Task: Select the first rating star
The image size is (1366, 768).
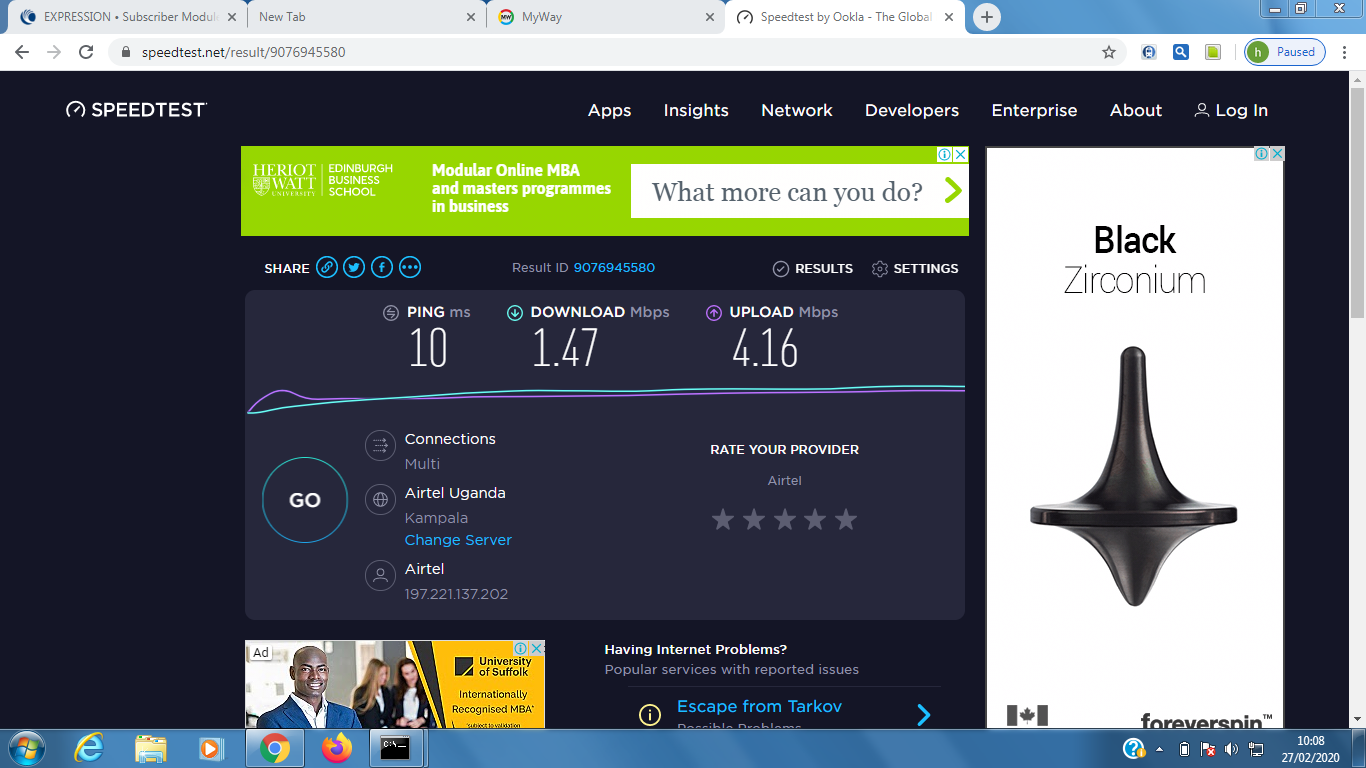Action: click(x=722, y=519)
